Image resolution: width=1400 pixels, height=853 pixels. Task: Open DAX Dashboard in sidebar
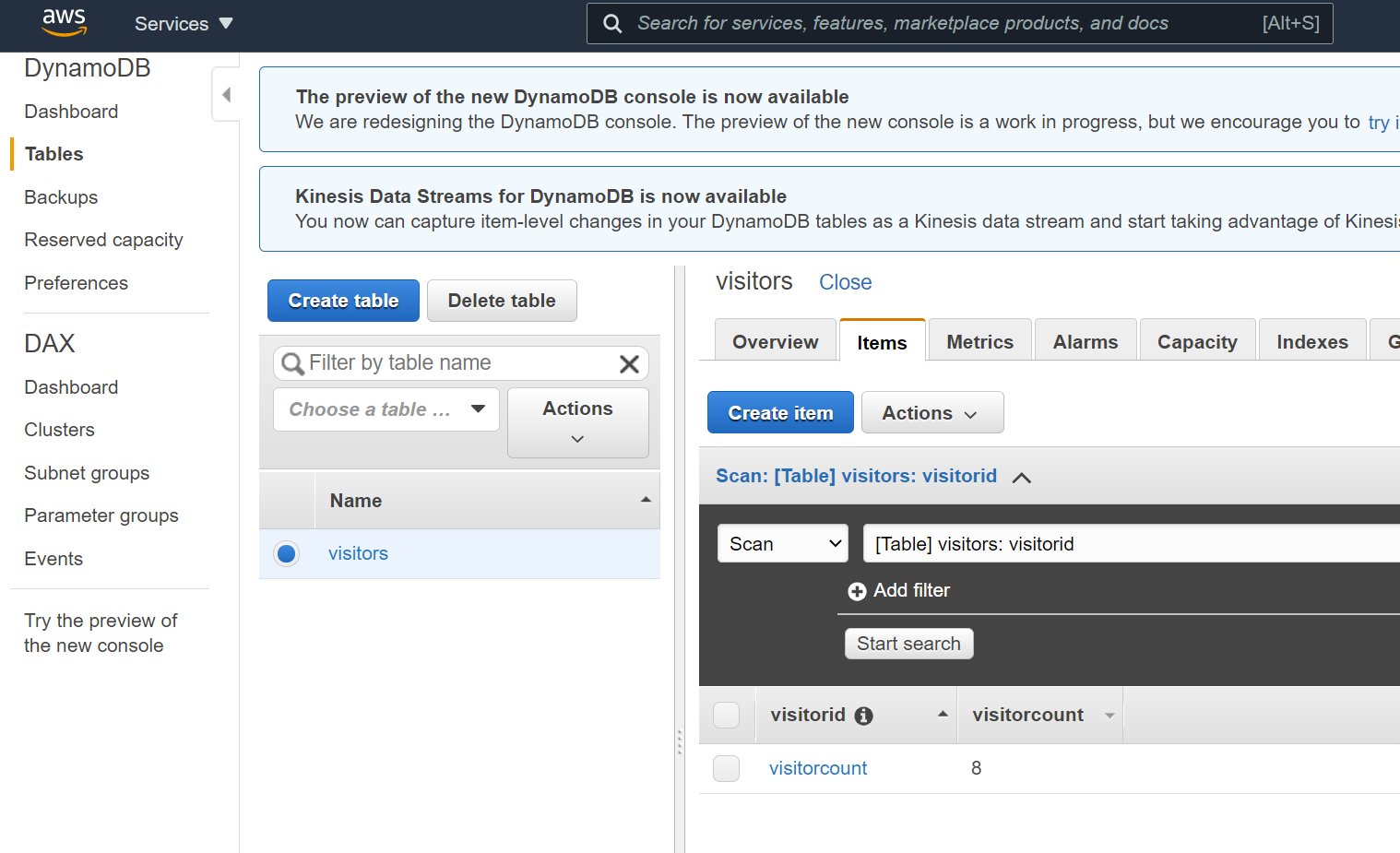point(71,387)
